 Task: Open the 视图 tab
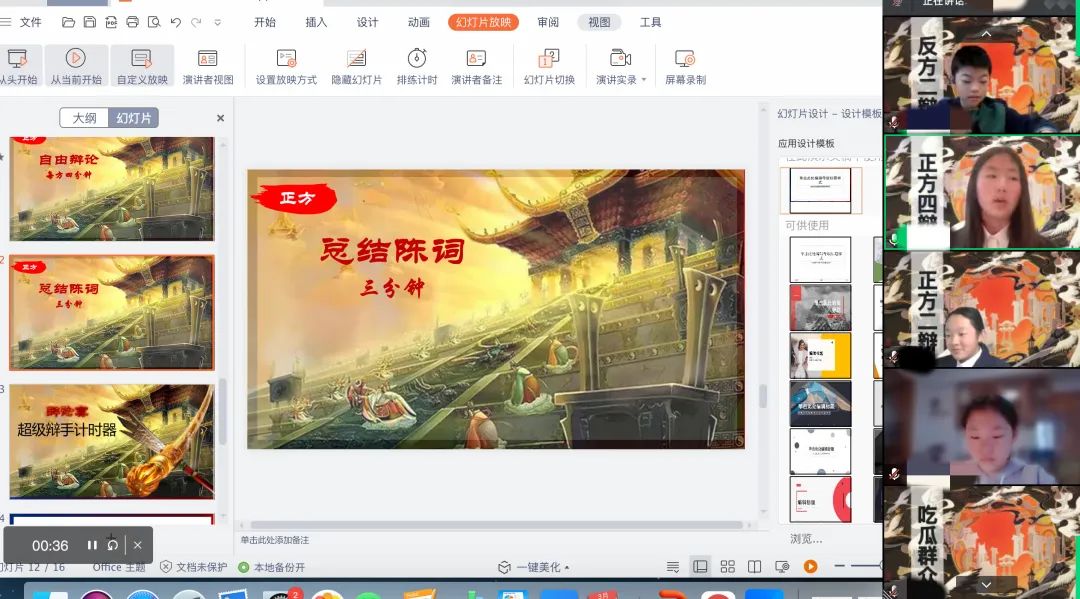click(599, 22)
